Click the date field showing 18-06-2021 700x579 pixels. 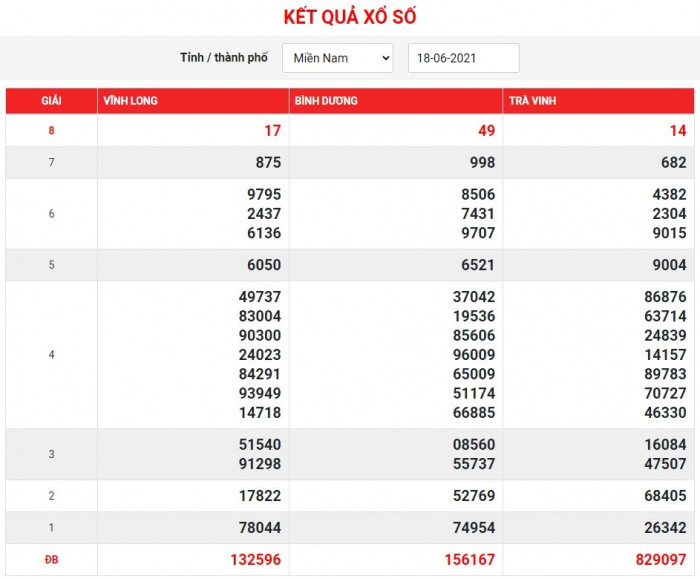pos(463,58)
